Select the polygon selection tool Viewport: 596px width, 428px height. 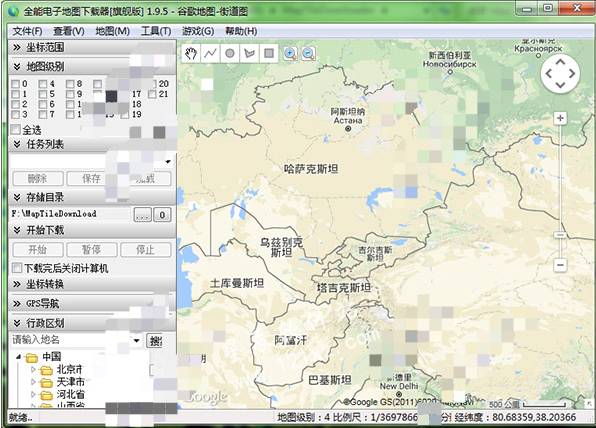coord(249,53)
